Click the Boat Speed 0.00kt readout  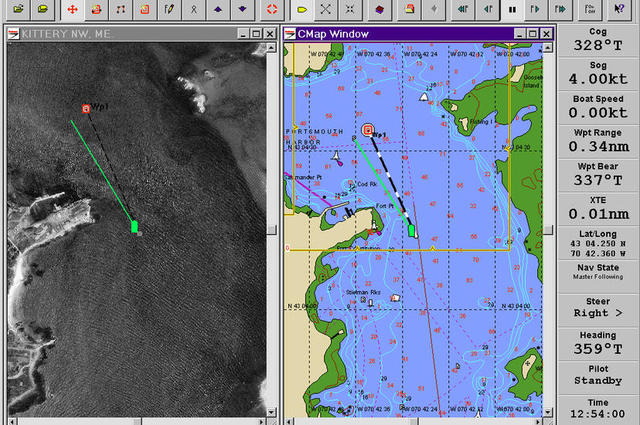coord(598,108)
